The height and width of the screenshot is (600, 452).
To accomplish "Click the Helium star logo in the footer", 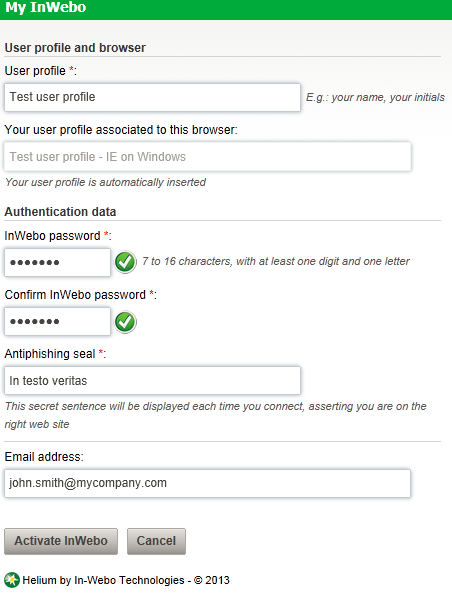I will tap(12, 580).
